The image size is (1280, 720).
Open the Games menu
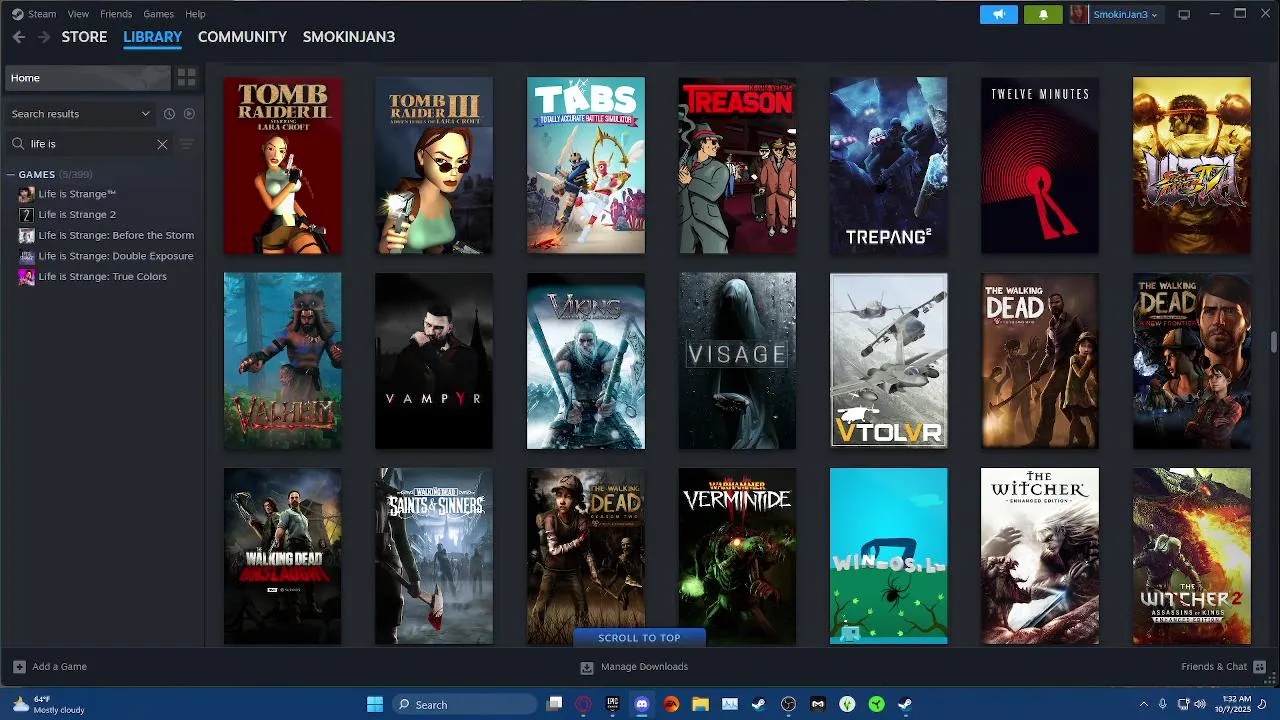tap(158, 14)
